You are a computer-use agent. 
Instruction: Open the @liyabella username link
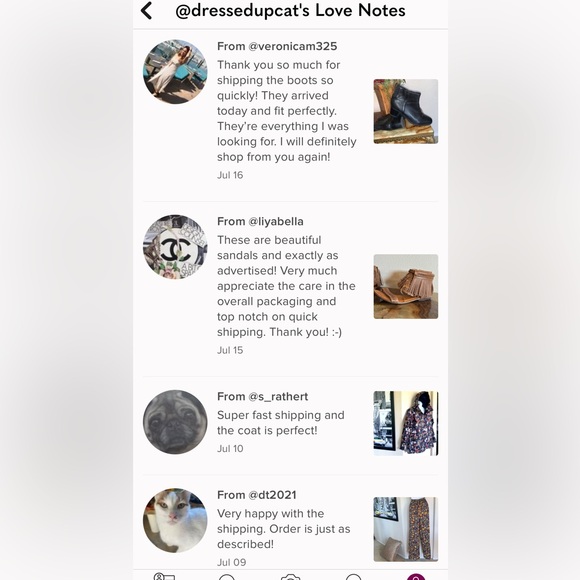tap(276, 221)
